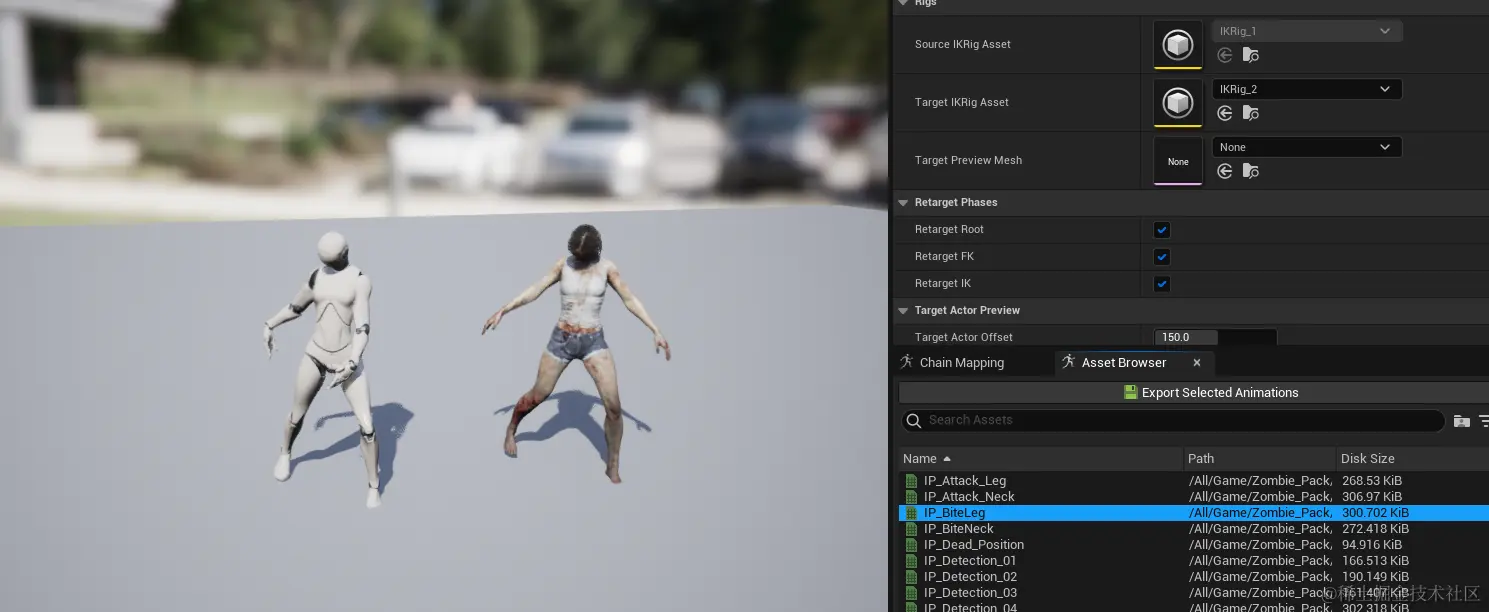Click the Target IKRig Asset label
Screen dimensions: 1489x612
point(961,102)
